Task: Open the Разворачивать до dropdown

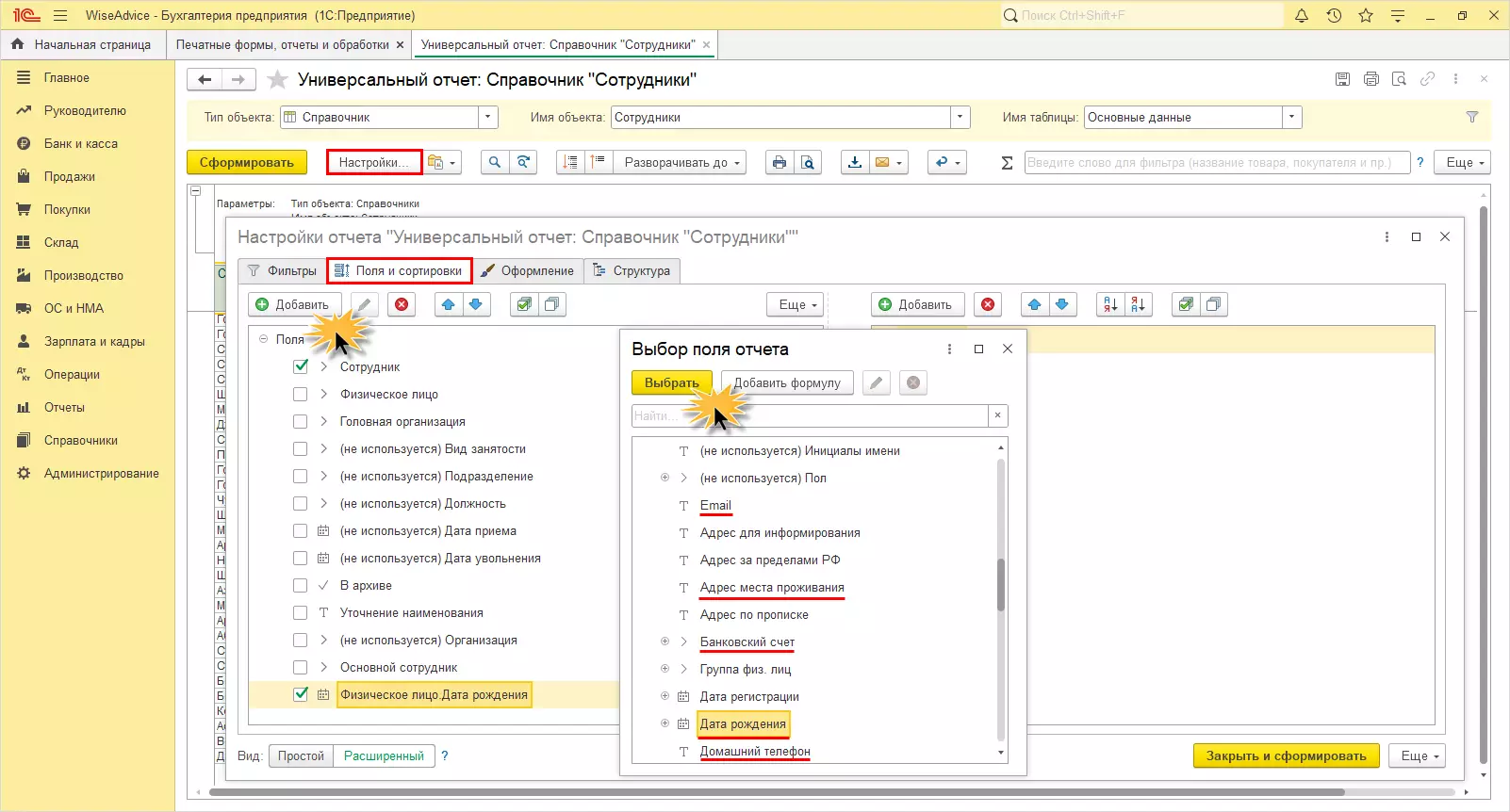Action: [680, 163]
